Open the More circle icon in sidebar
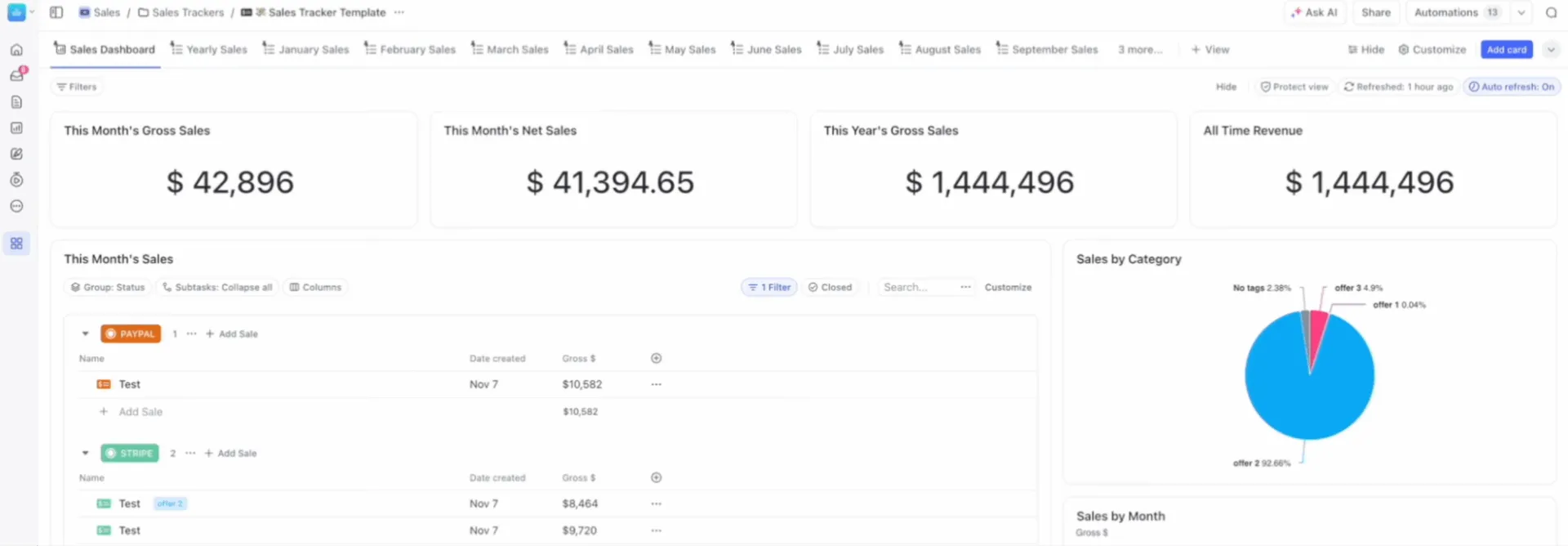The image size is (1568, 546). 16,206
